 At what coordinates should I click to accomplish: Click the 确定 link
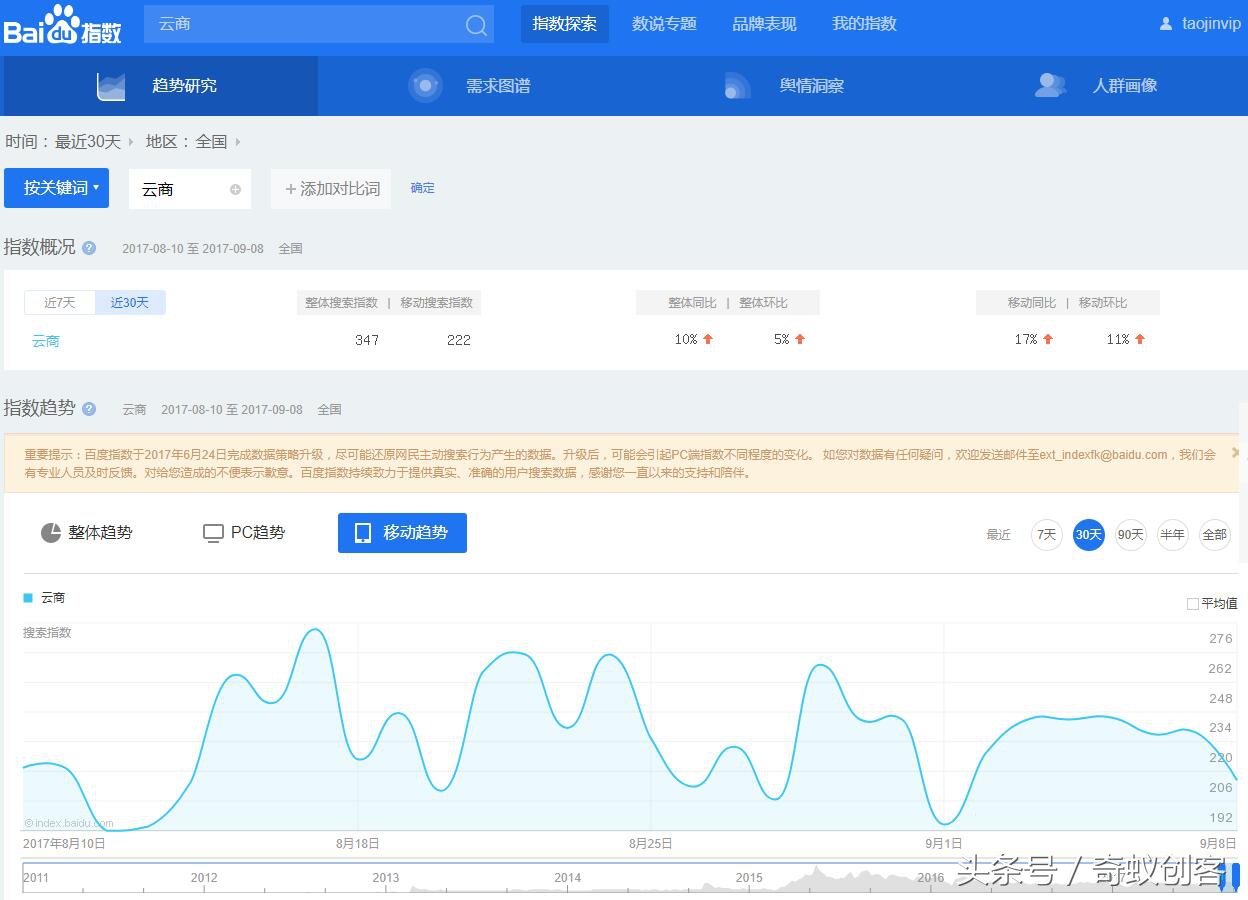pos(422,188)
